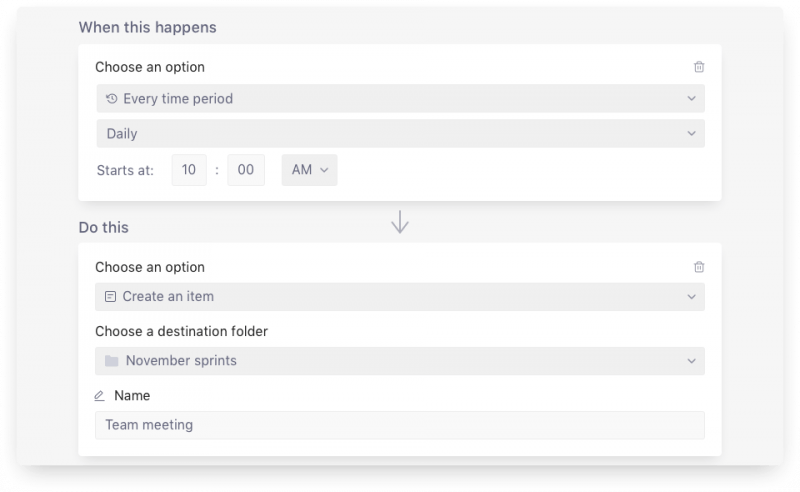Open the AM period selector
This screenshot has width=800, height=492.
tap(310, 170)
